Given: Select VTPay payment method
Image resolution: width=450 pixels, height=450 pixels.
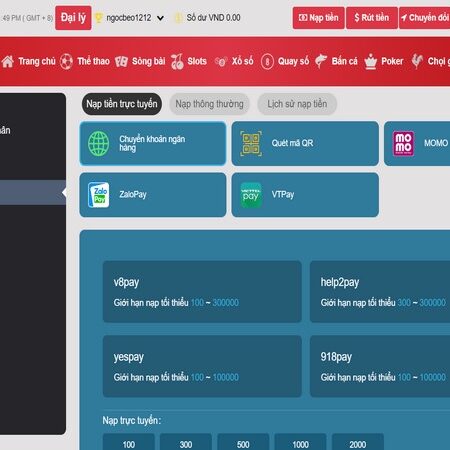Looking at the screenshot, I should (305, 195).
